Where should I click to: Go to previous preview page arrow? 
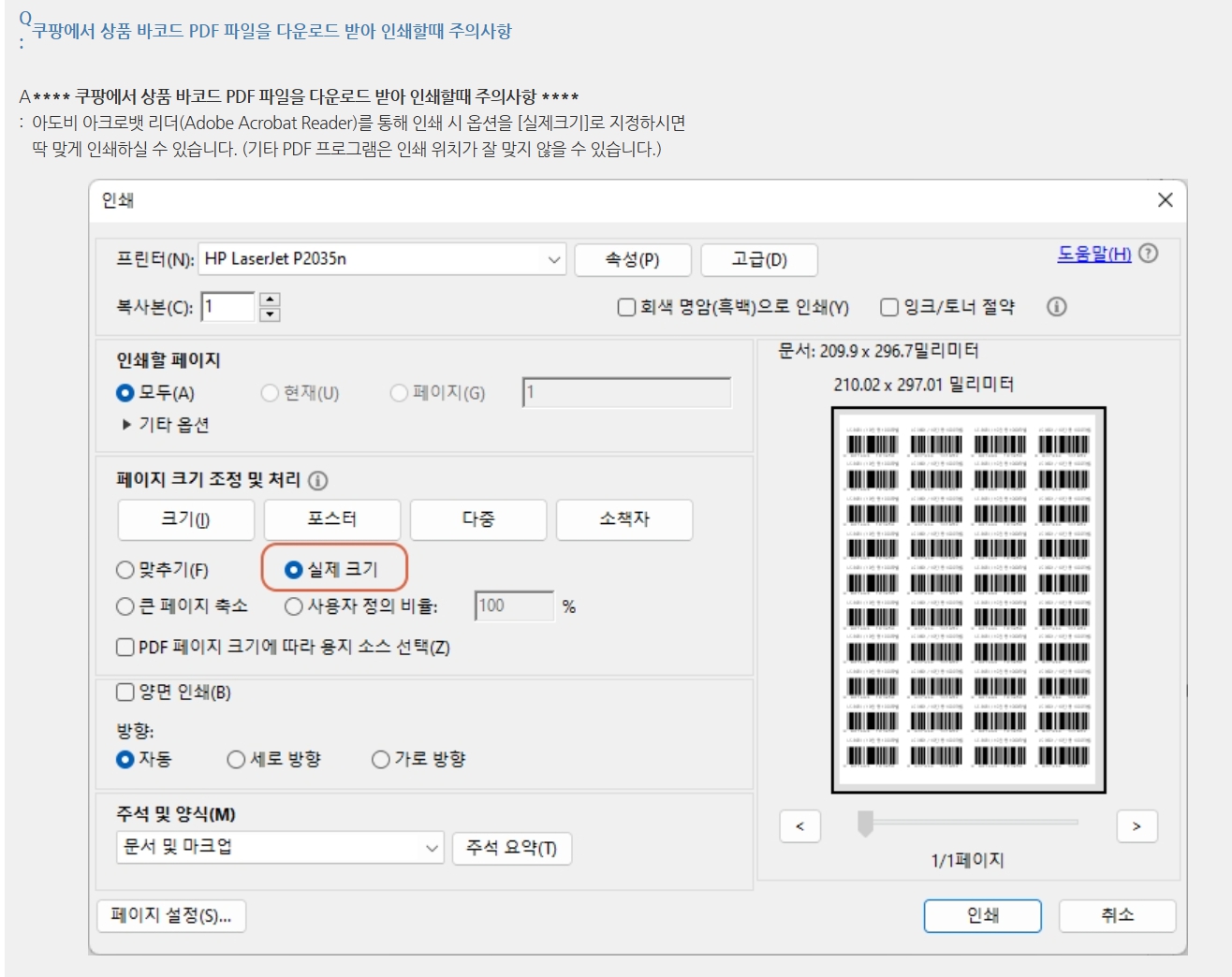tap(799, 826)
